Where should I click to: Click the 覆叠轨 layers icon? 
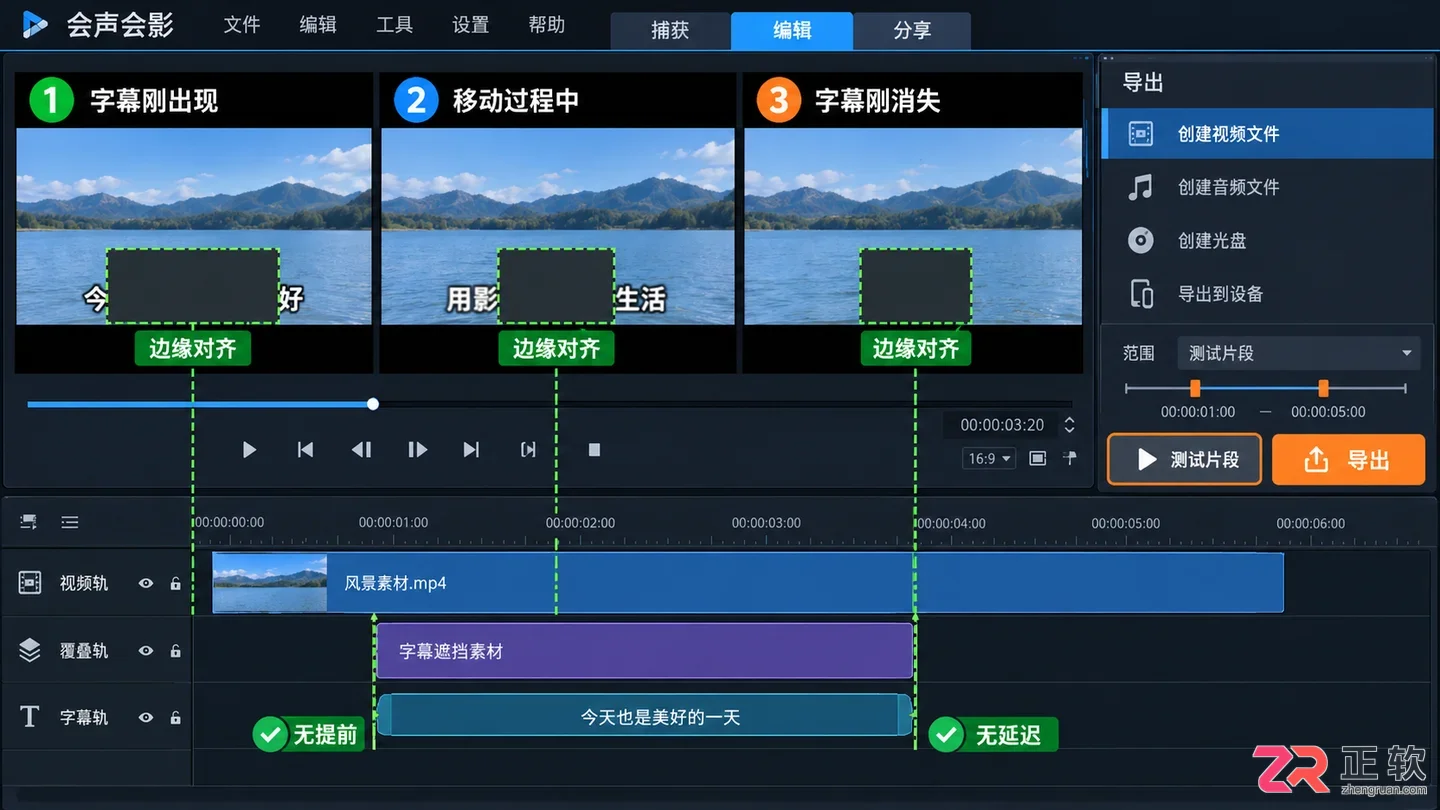point(30,650)
